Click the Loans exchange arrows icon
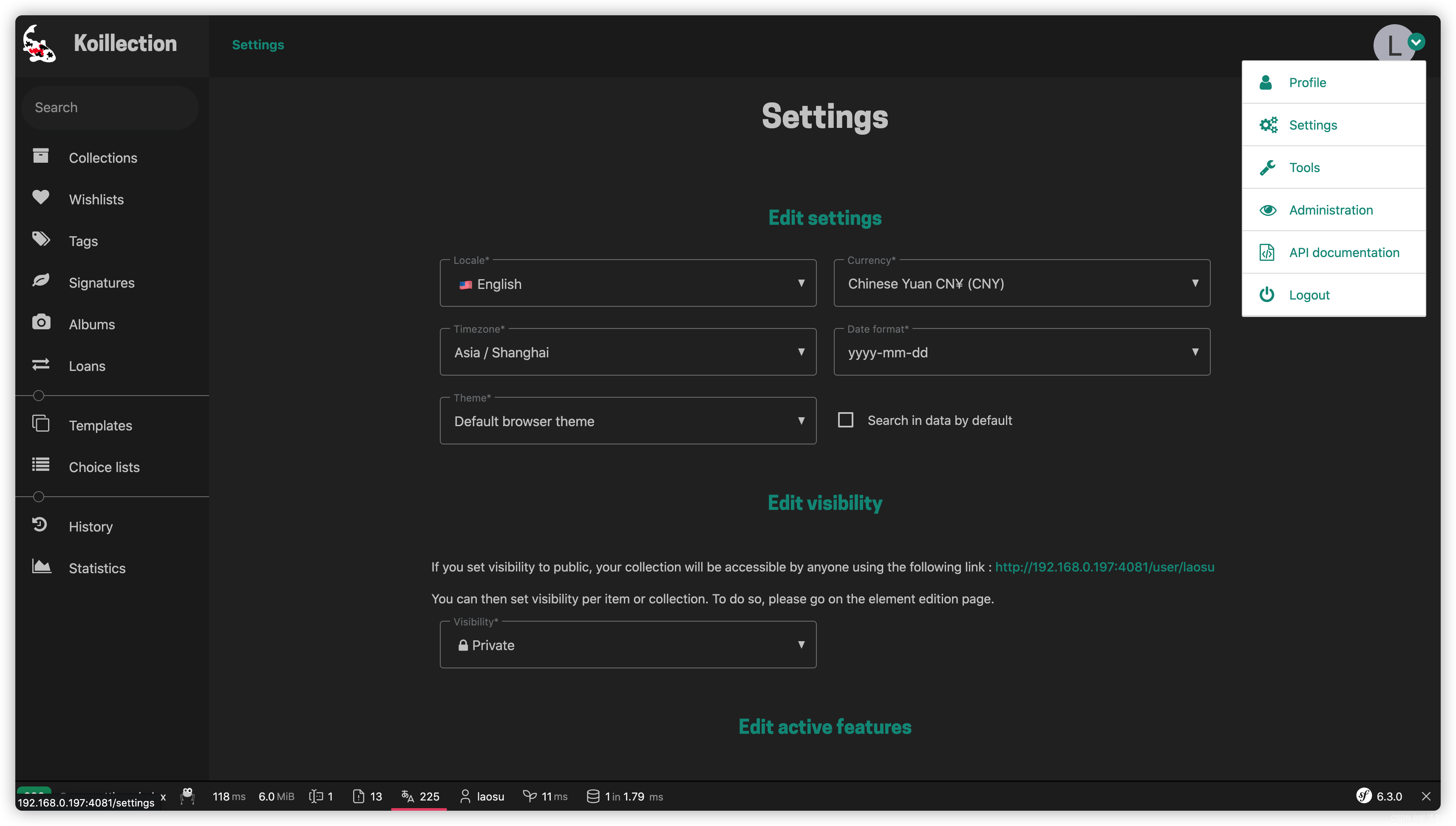 41,364
